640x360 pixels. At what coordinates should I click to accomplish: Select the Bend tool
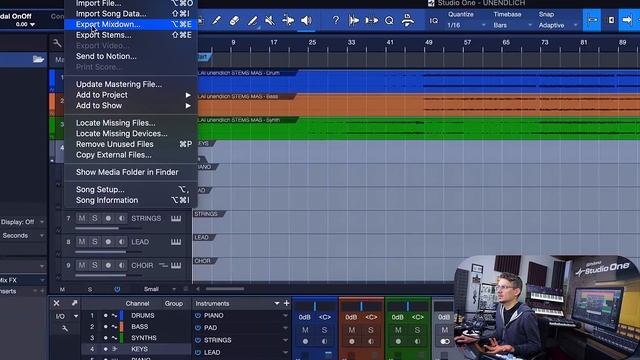pos(288,20)
